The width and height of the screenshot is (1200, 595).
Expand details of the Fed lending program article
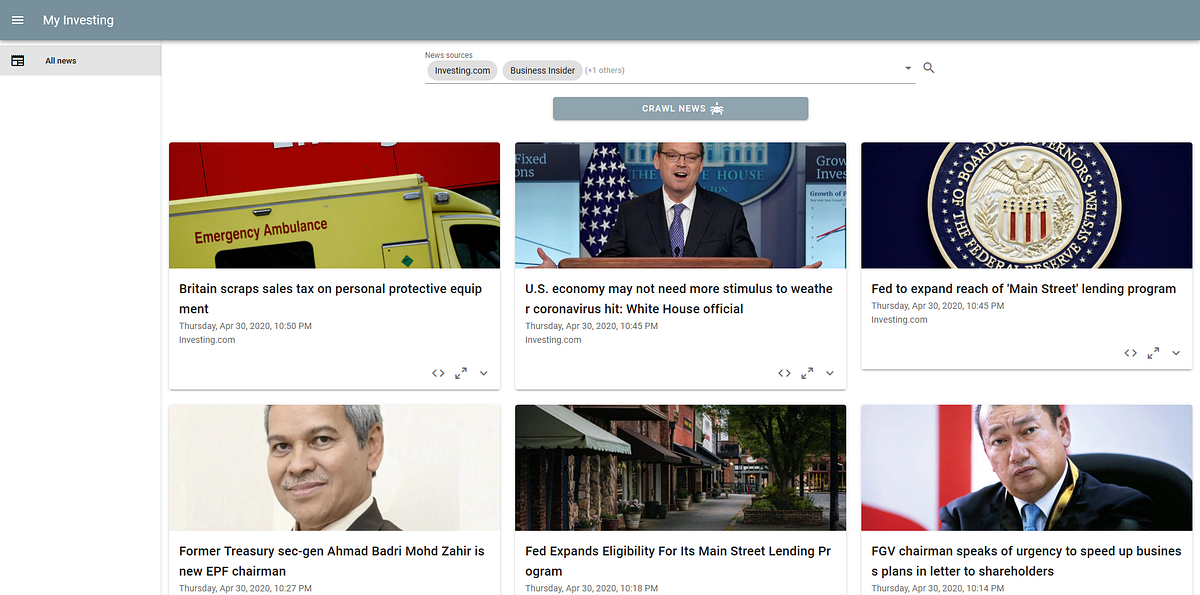point(1175,353)
